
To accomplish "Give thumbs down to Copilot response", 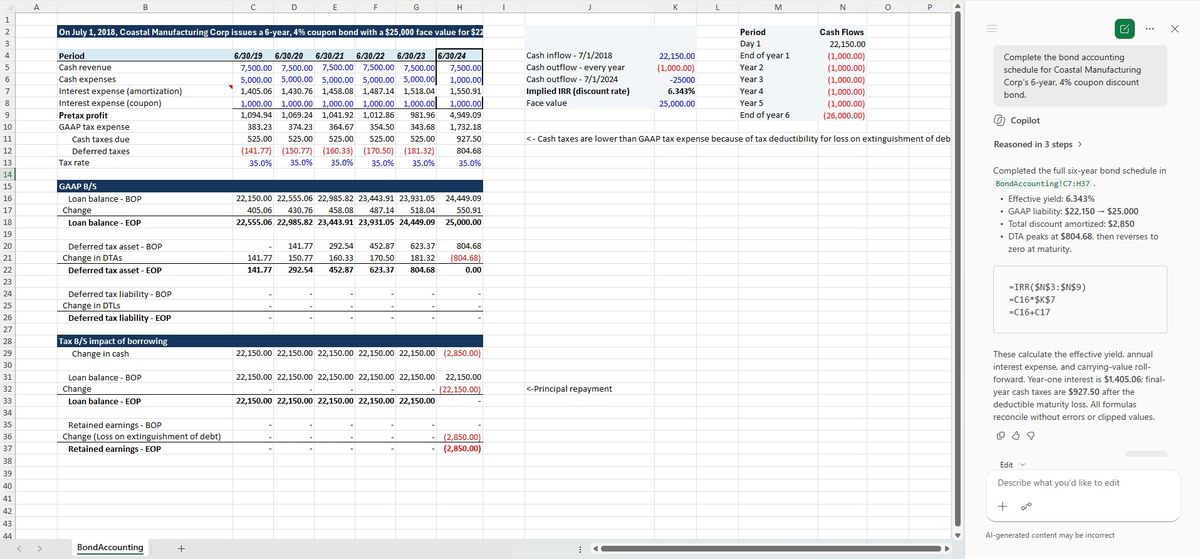I will click(1031, 435).
